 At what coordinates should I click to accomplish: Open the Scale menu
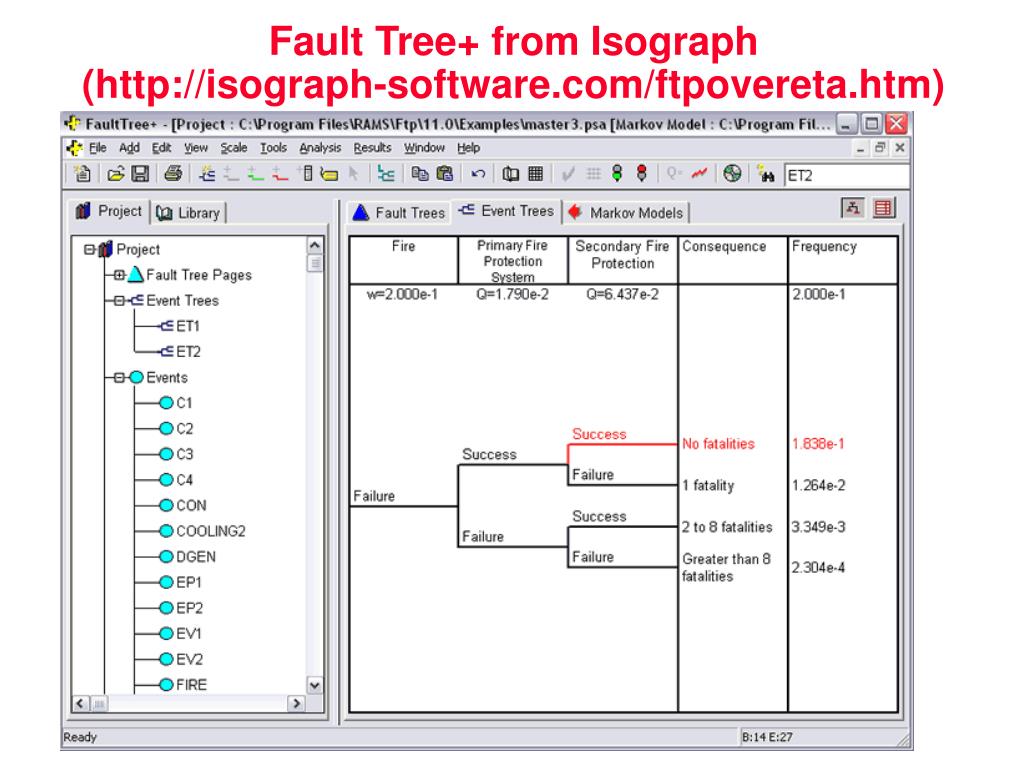[234, 148]
